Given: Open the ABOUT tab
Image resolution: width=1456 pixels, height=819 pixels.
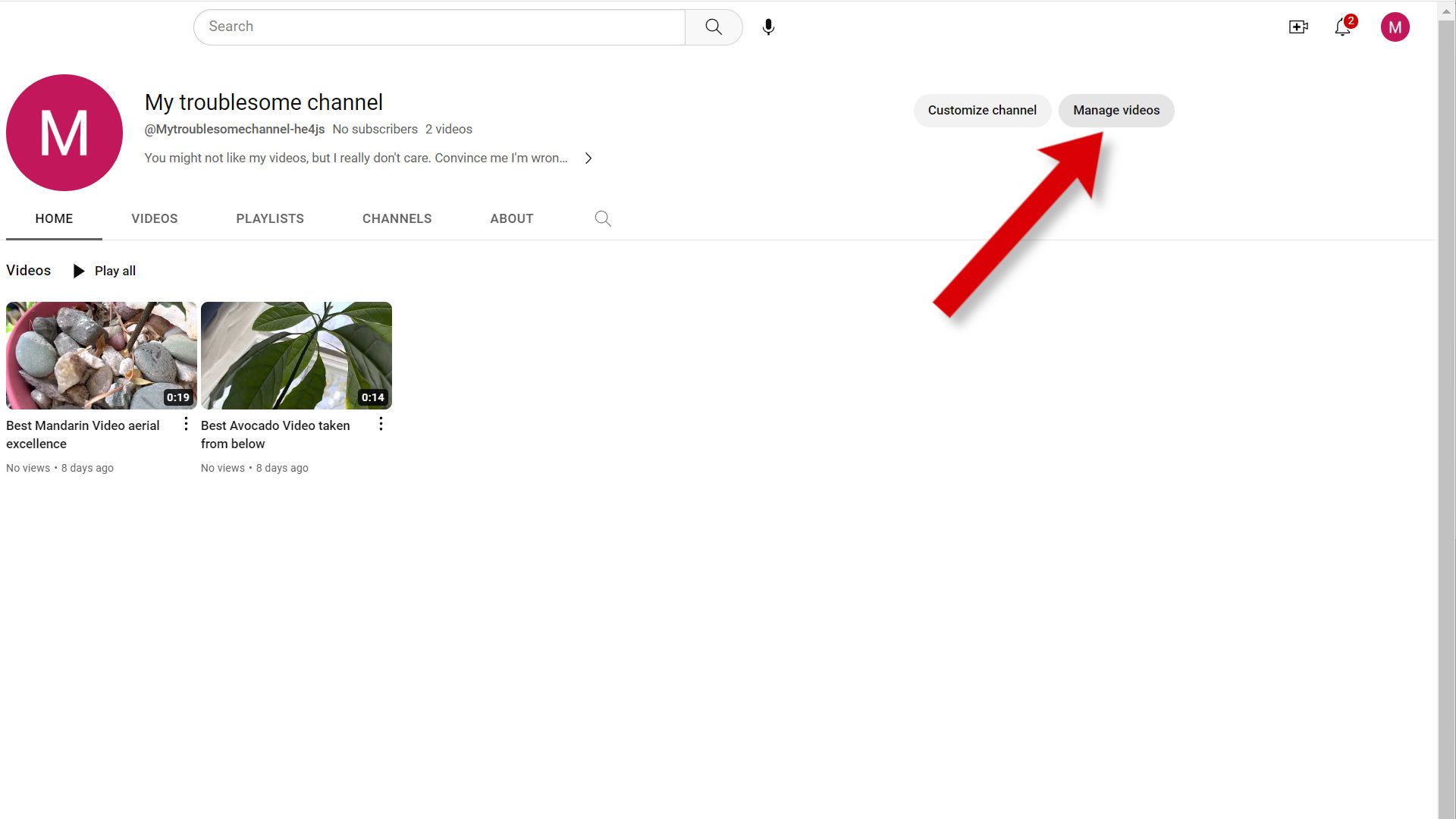Looking at the screenshot, I should click(511, 218).
